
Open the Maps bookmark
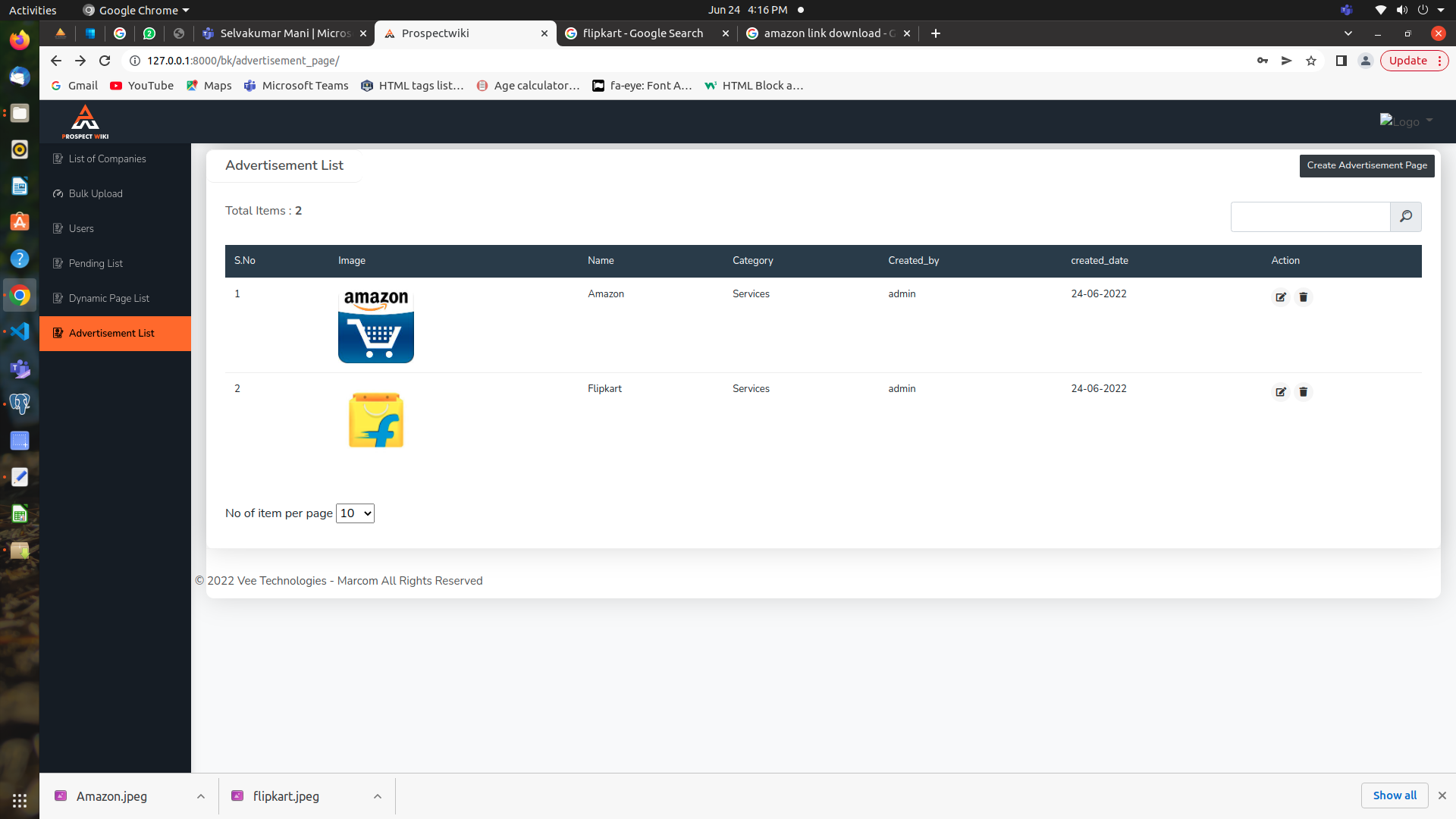[x=209, y=86]
